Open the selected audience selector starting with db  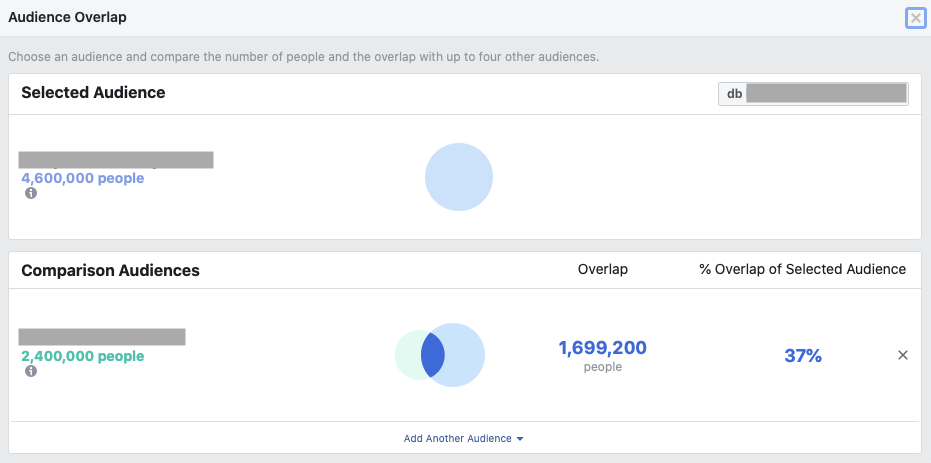tap(812, 93)
